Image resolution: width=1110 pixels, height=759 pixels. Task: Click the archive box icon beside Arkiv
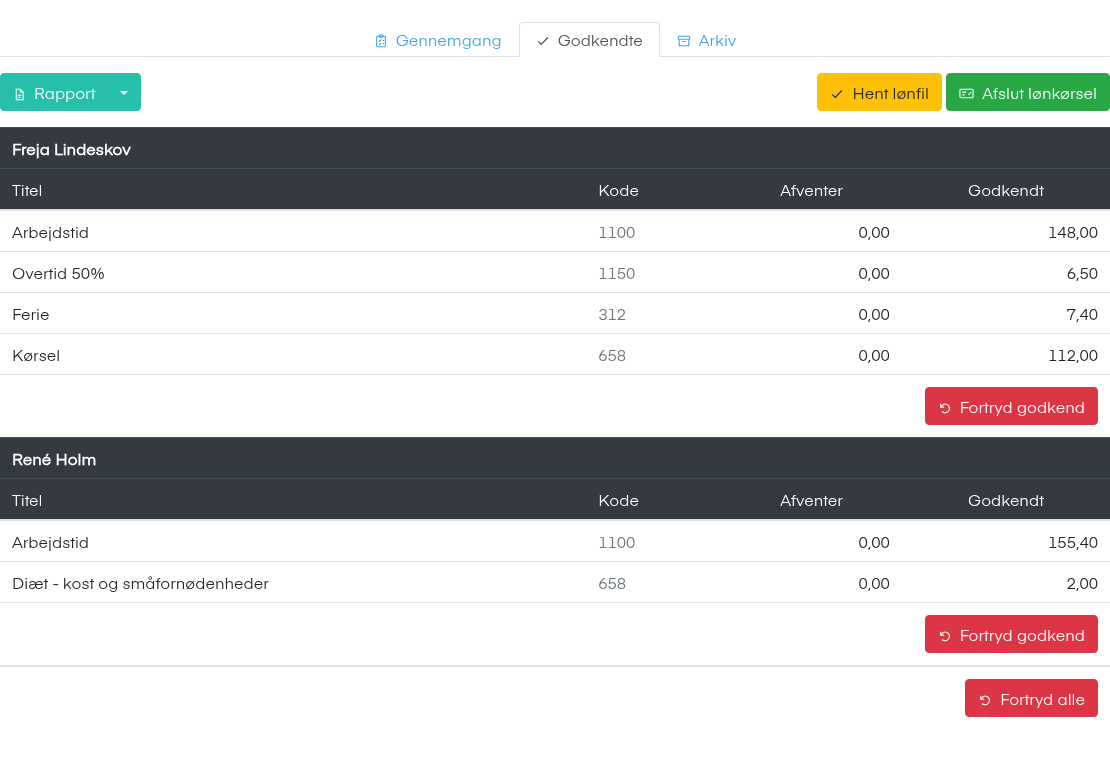click(x=684, y=41)
